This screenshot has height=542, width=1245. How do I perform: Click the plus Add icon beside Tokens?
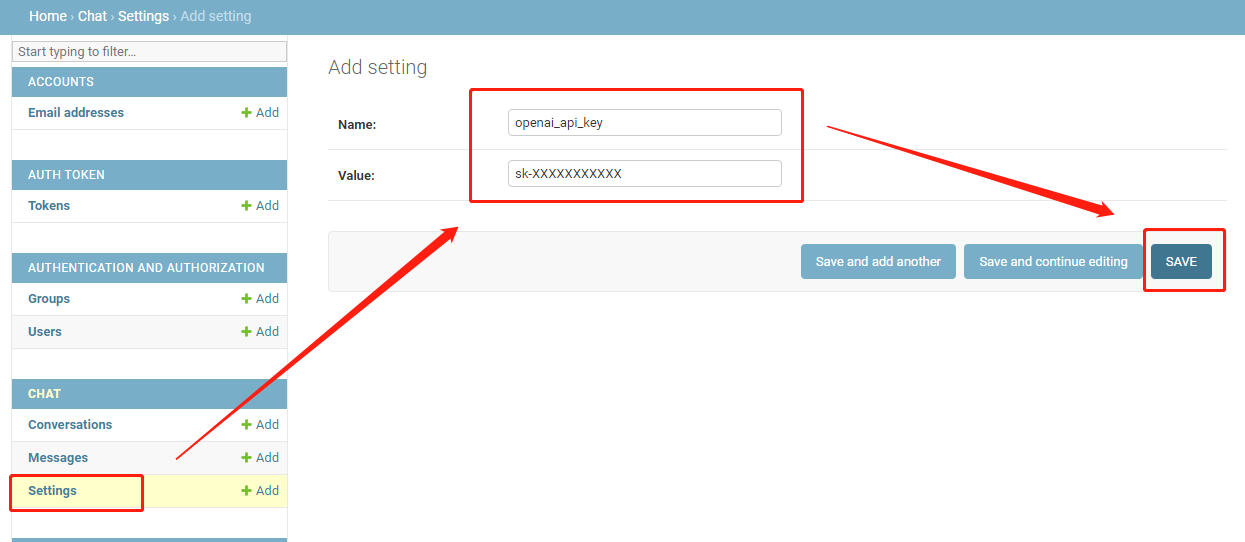(246, 206)
